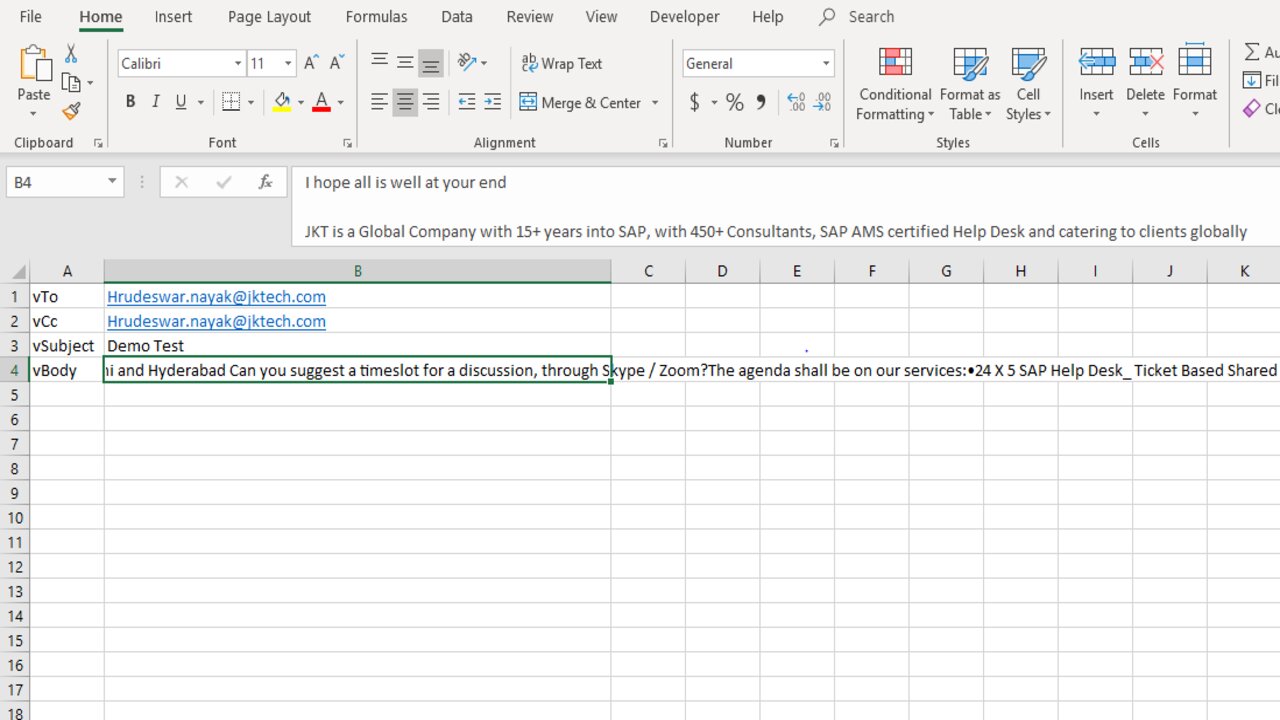Expand the Paste options arrow
This screenshot has height=720, width=1280.
click(34, 113)
